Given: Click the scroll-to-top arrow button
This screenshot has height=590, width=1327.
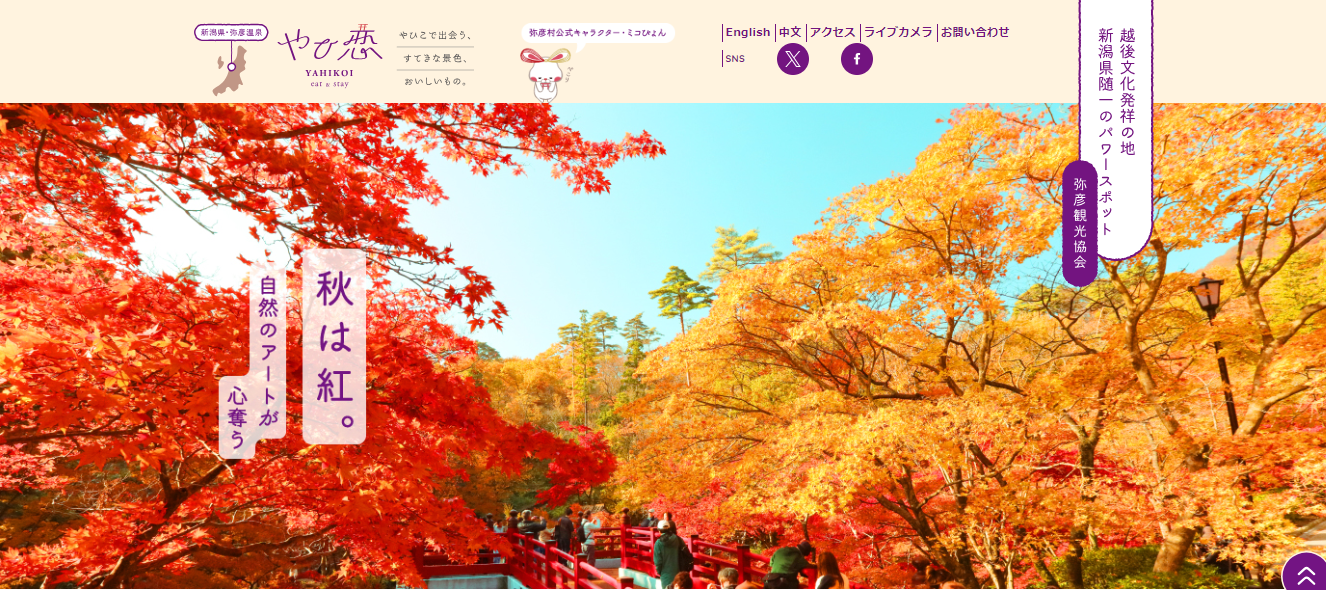Looking at the screenshot, I should tap(1305, 576).
